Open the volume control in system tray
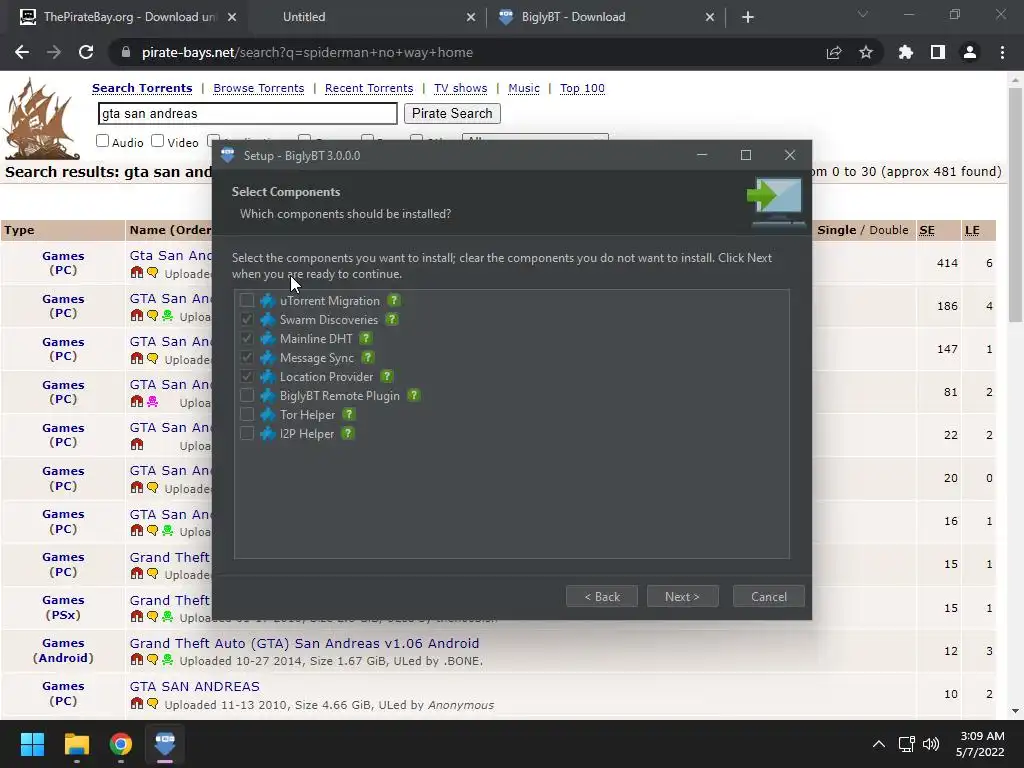The width and height of the screenshot is (1024, 768). pos(931,744)
